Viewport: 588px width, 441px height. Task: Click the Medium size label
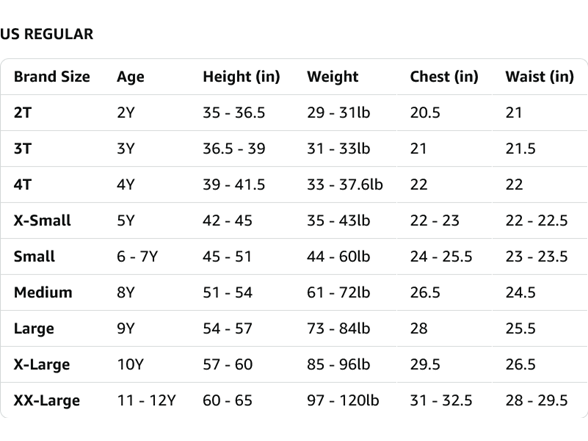pos(43,292)
